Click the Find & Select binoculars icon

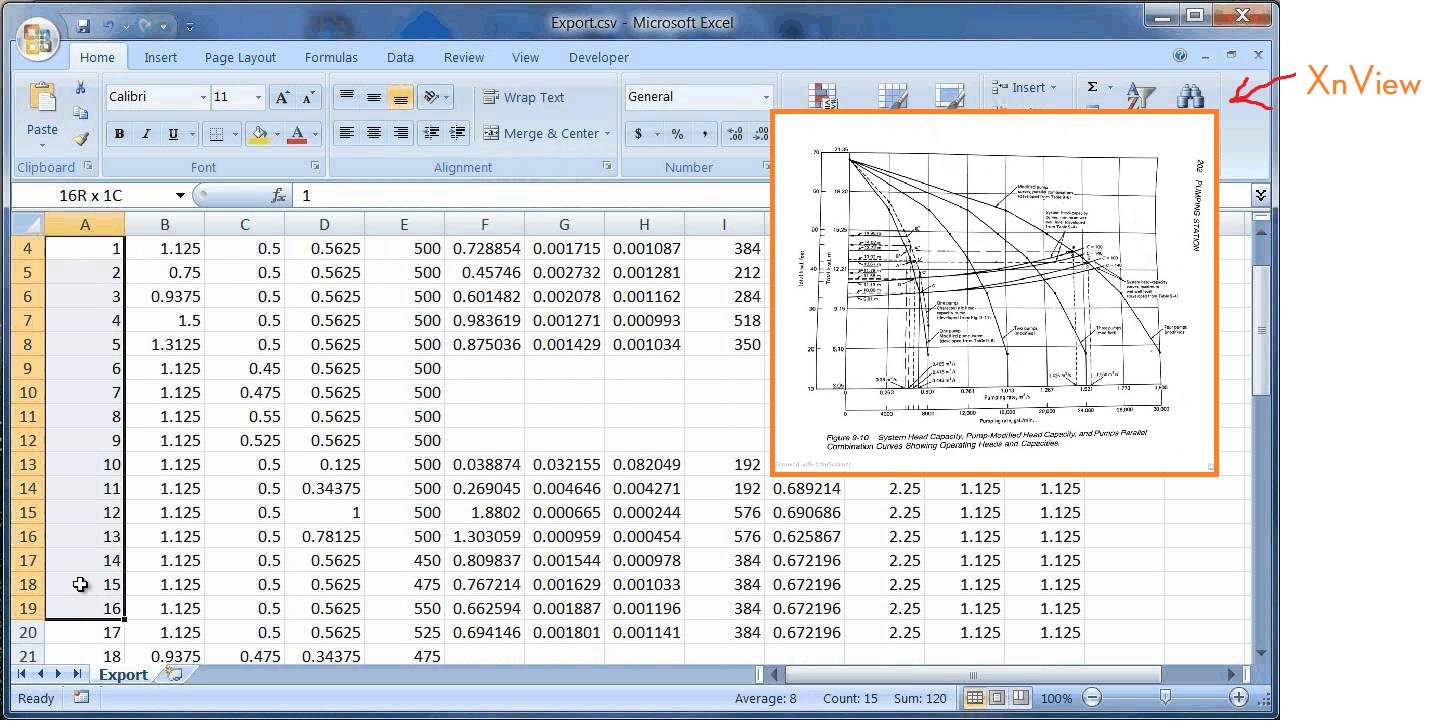click(x=1190, y=96)
